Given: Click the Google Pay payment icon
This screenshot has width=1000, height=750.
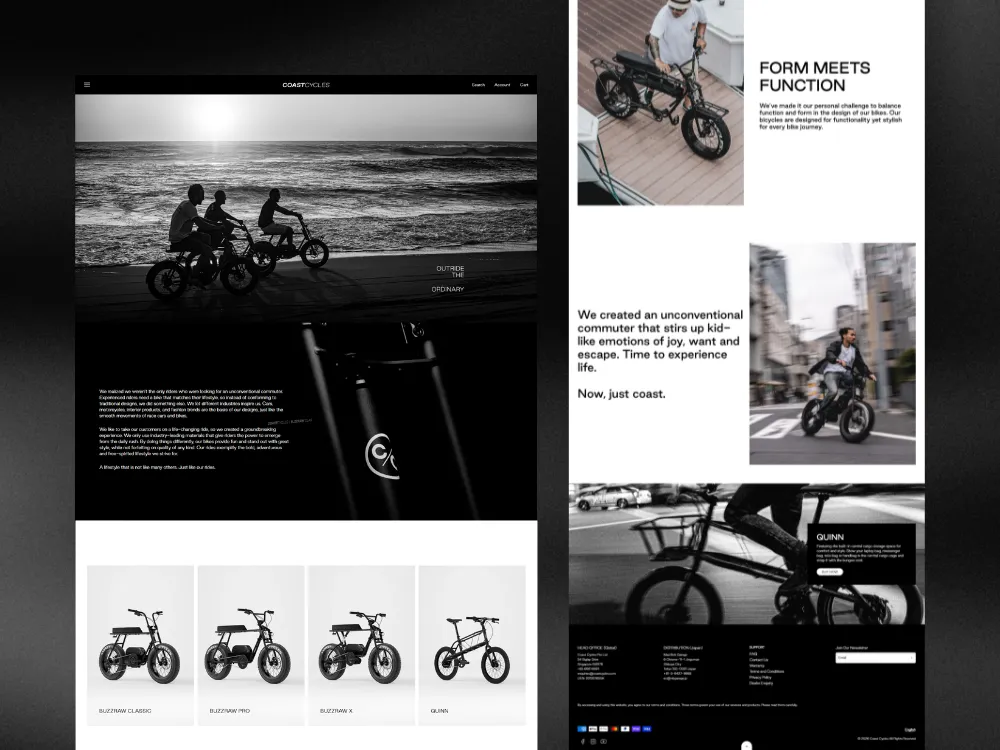Looking at the screenshot, I should click(x=603, y=729).
